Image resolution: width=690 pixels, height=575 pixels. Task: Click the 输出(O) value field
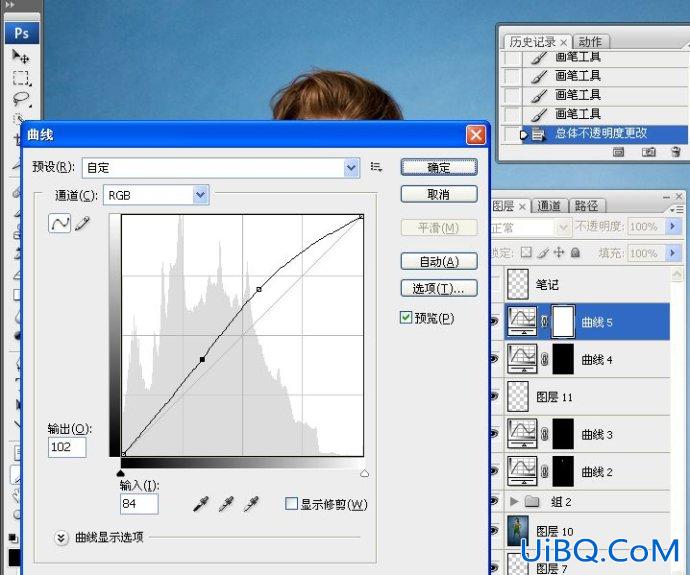click(x=67, y=447)
